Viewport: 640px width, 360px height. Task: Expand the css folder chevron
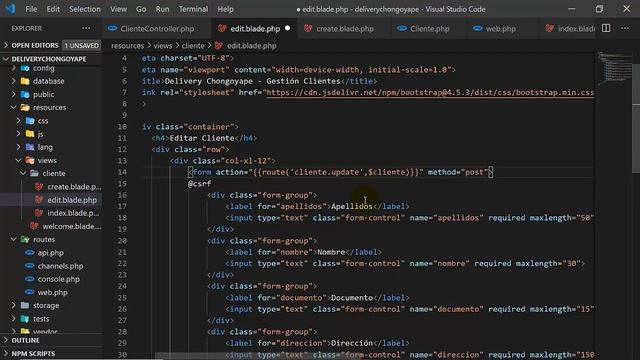(x=19, y=121)
